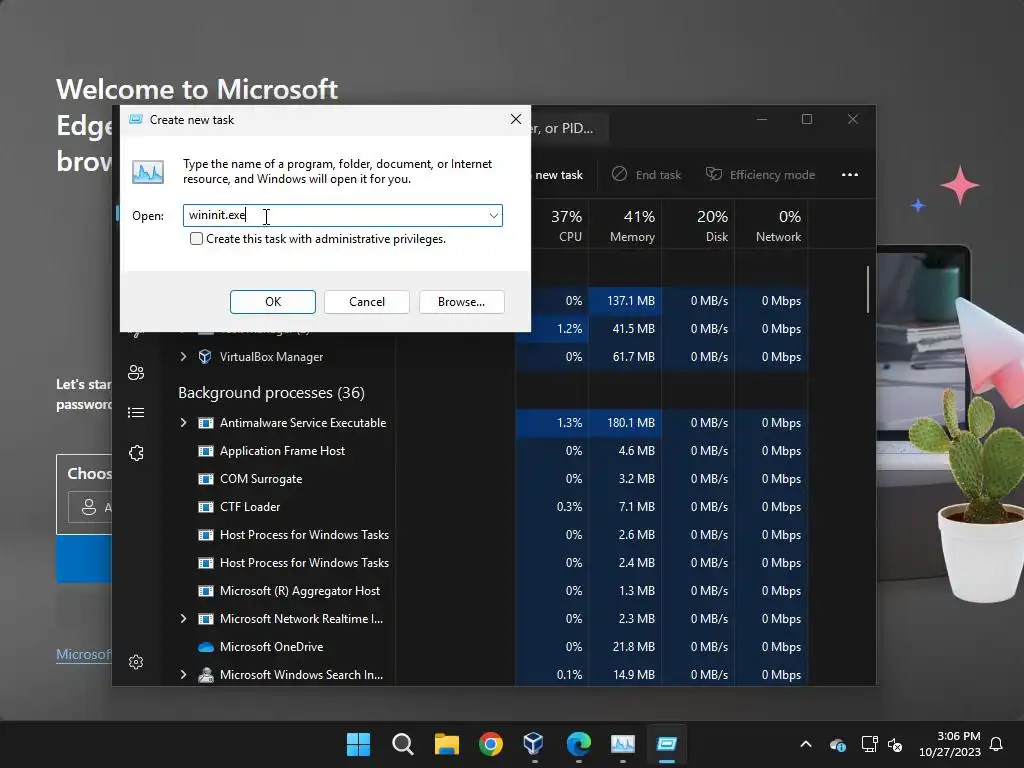The image size is (1024, 768).
Task: Click Microsoft (R) Aggregator Host icon
Action: coord(206,591)
